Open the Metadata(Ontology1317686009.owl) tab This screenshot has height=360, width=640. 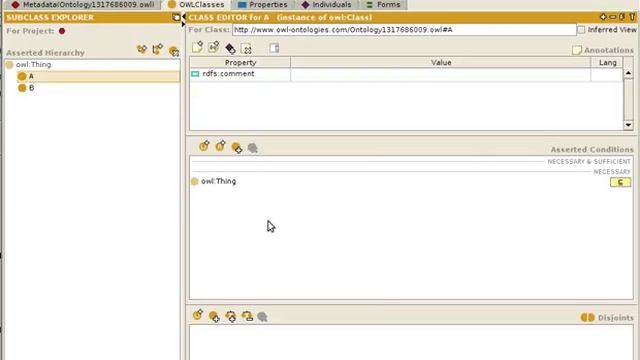pos(83,4)
